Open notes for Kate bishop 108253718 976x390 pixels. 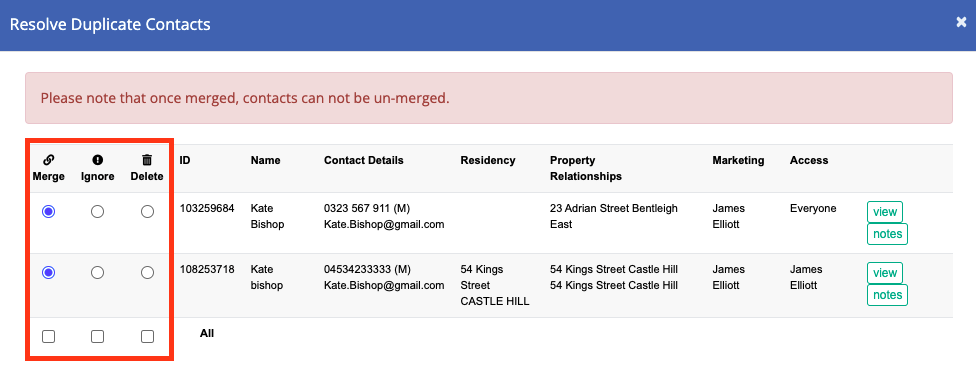[887, 295]
